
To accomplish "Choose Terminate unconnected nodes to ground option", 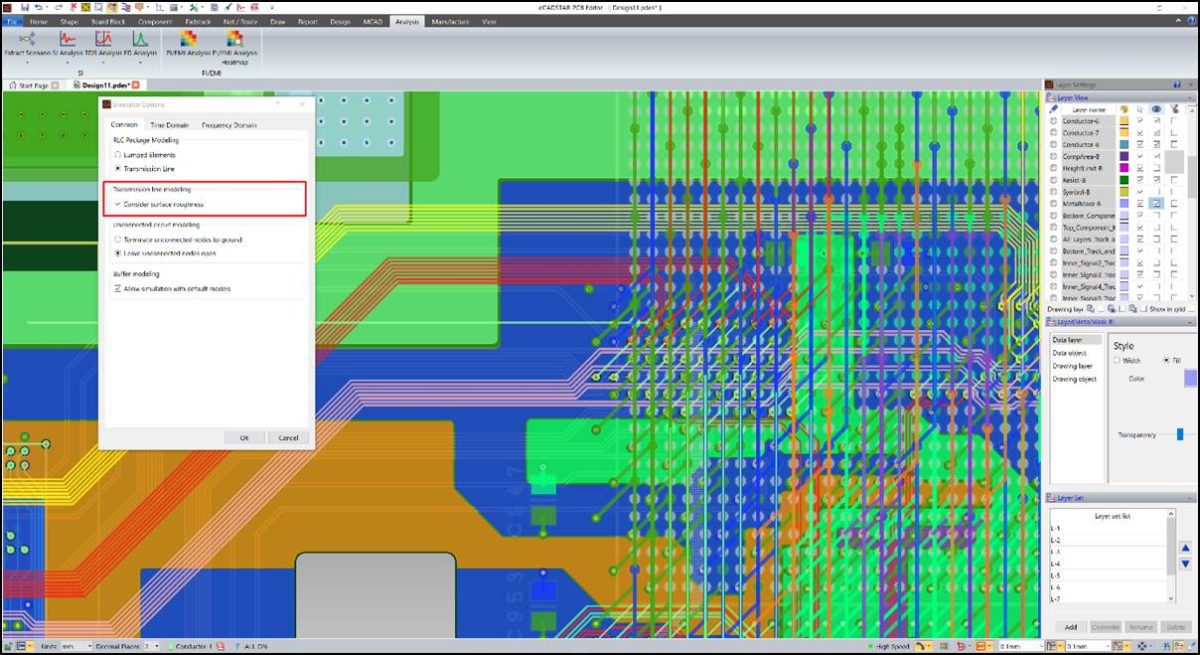I will pos(117,239).
